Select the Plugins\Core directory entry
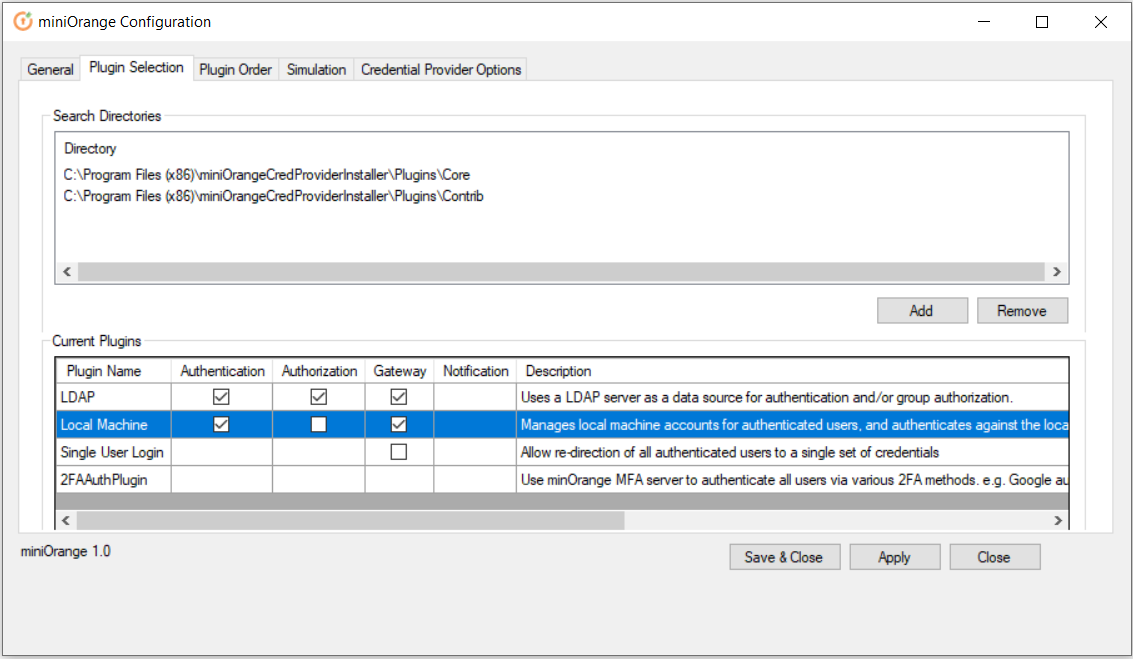Screen dimensions: 1133x659 (x=267, y=175)
